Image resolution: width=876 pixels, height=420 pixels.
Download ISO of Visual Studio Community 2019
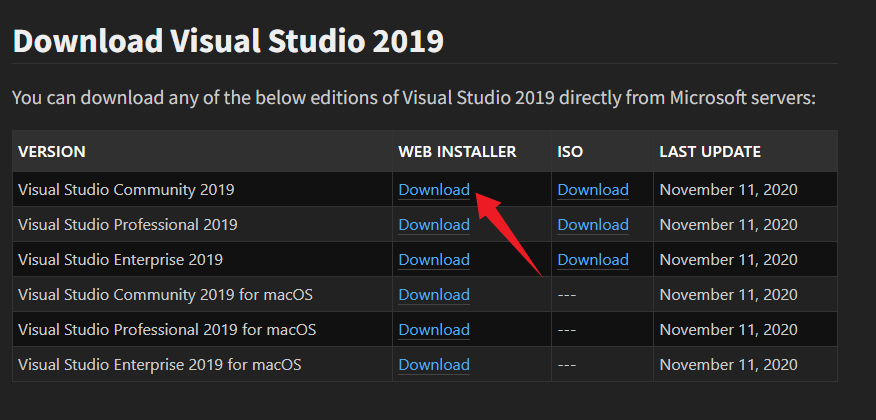[x=593, y=190]
